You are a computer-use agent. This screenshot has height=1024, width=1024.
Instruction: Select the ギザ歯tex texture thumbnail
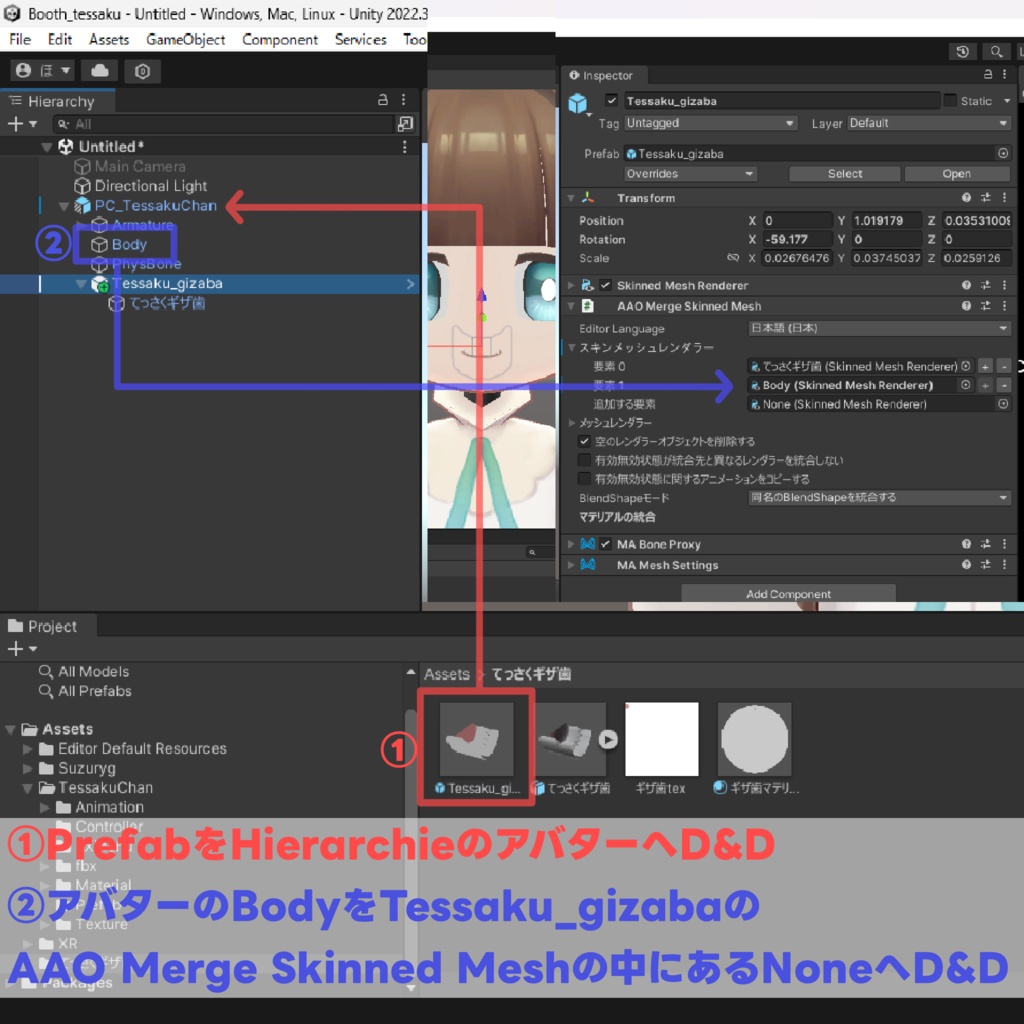(x=662, y=739)
